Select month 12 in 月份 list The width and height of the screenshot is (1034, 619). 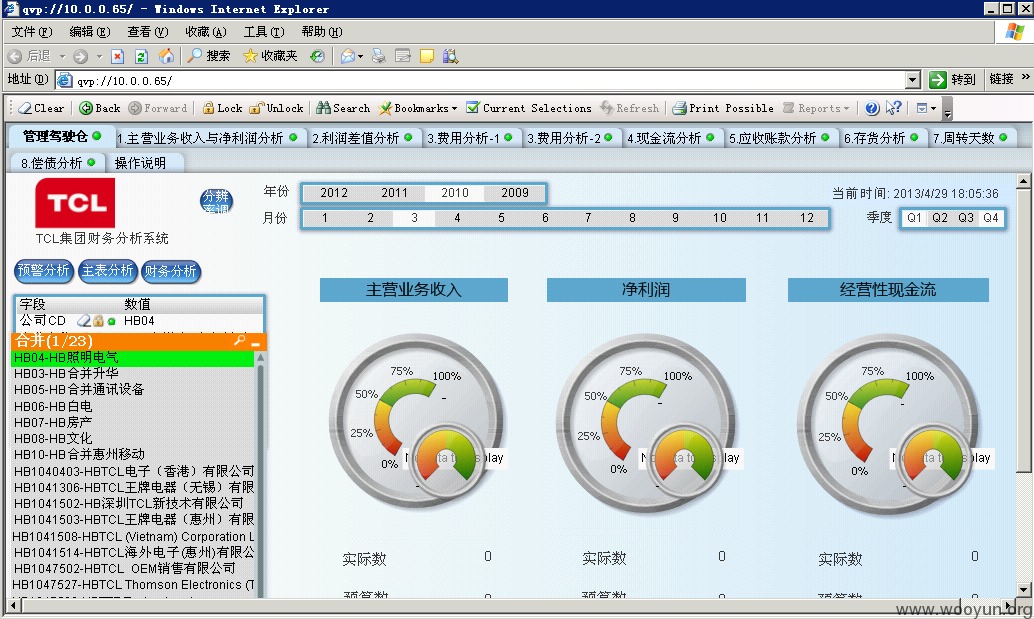807,218
